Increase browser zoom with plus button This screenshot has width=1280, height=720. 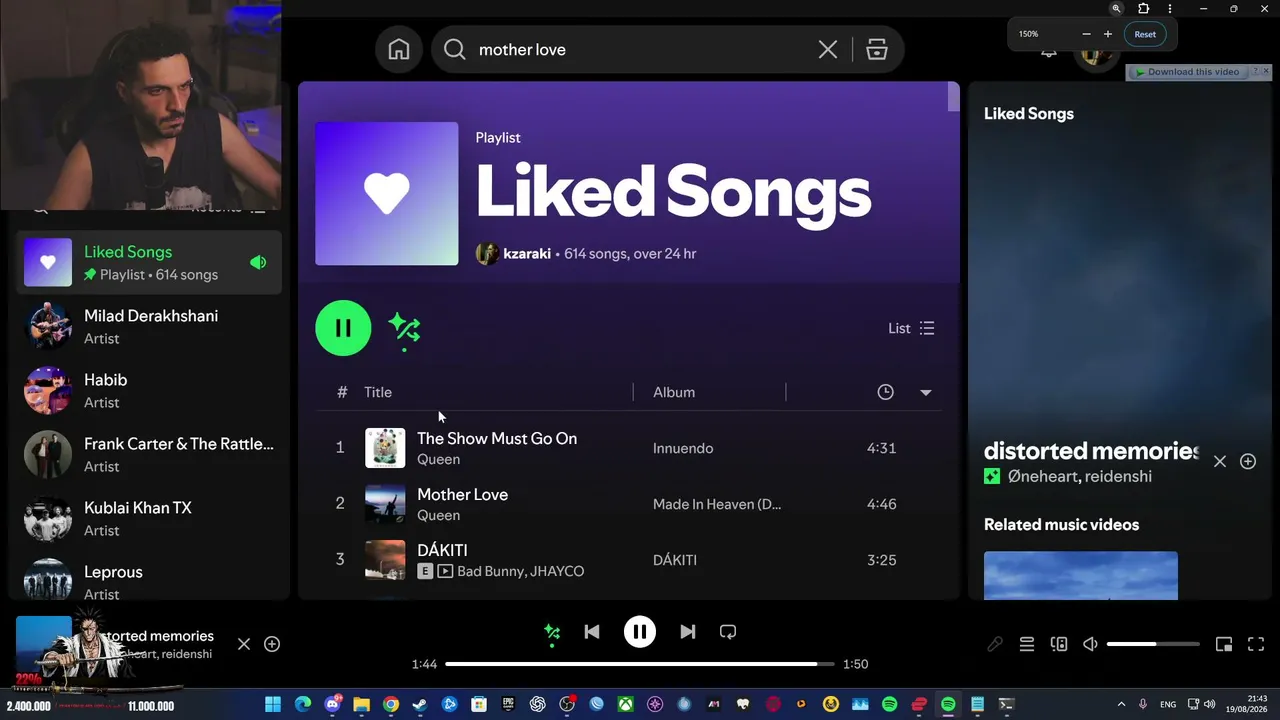click(x=1107, y=34)
